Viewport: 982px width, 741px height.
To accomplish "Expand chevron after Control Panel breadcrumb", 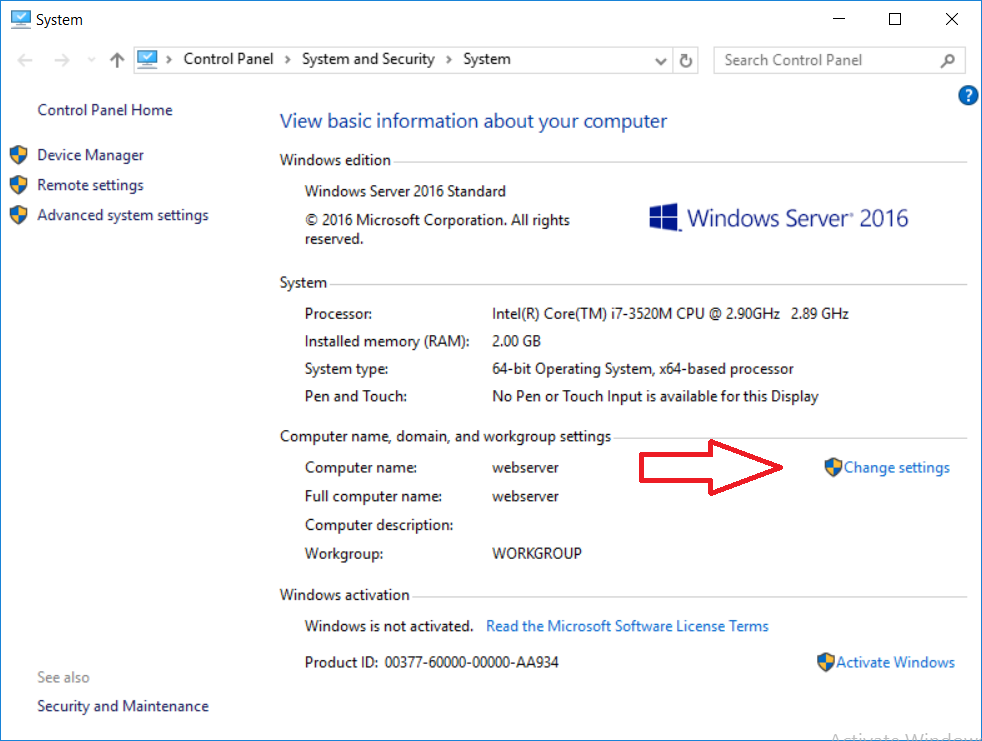I will pos(287,60).
